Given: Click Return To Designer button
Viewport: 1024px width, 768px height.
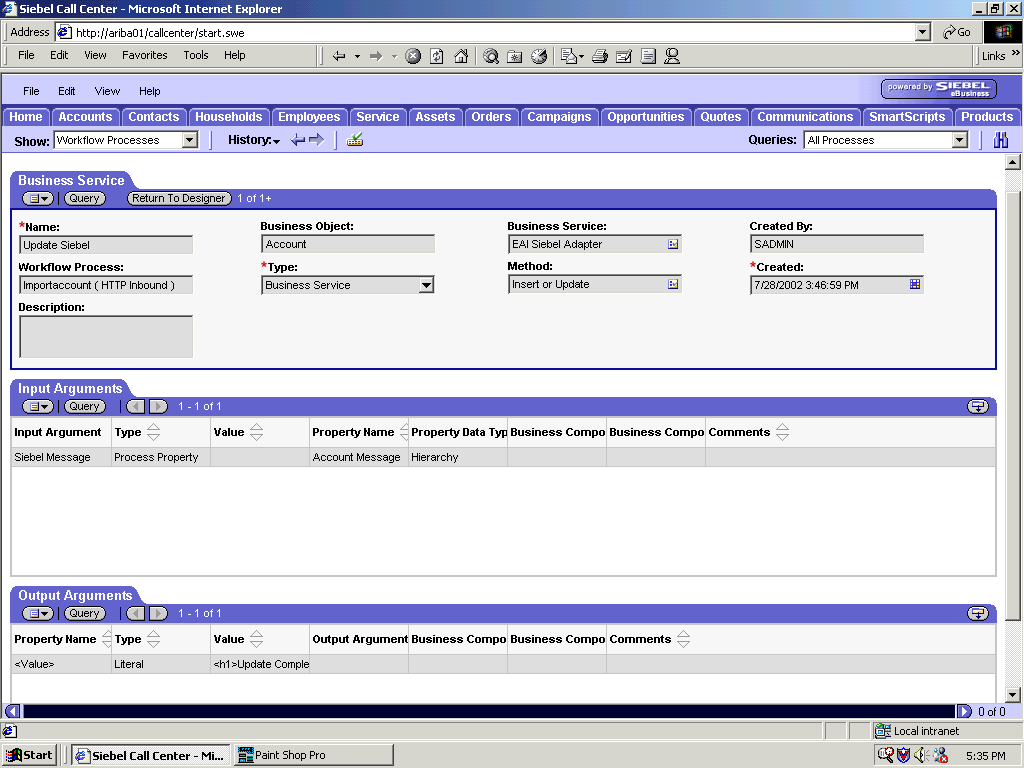Looking at the screenshot, I should click(x=178, y=197).
